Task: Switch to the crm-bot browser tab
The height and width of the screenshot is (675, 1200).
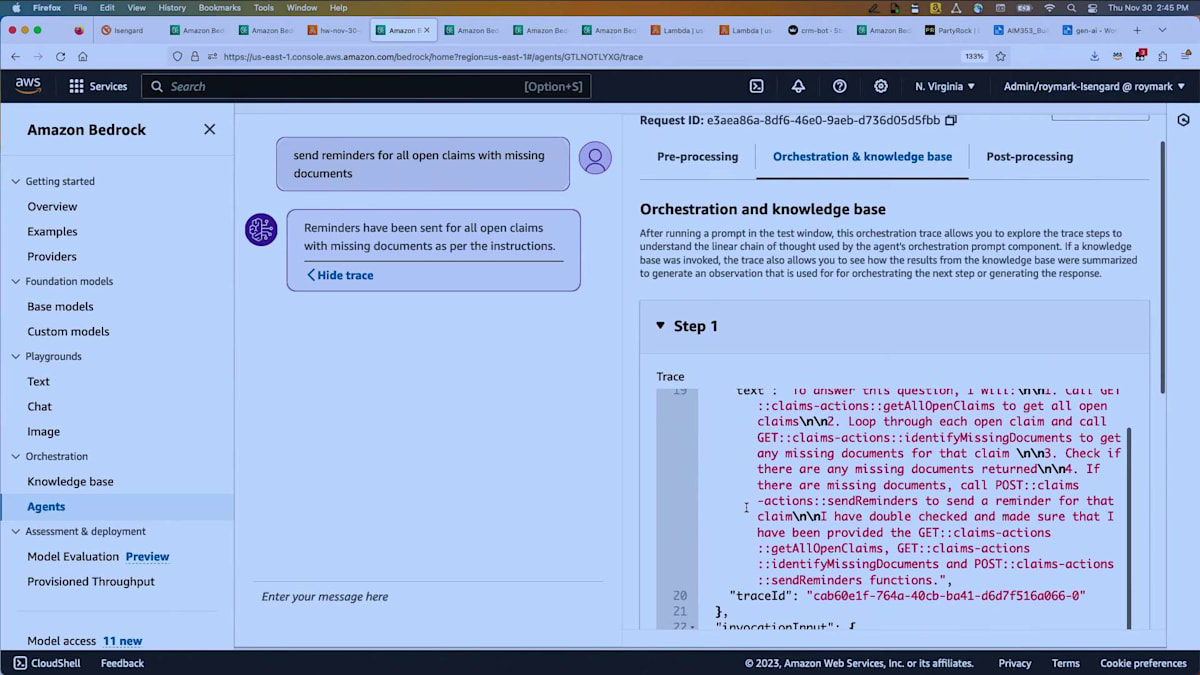Action: 814,30
